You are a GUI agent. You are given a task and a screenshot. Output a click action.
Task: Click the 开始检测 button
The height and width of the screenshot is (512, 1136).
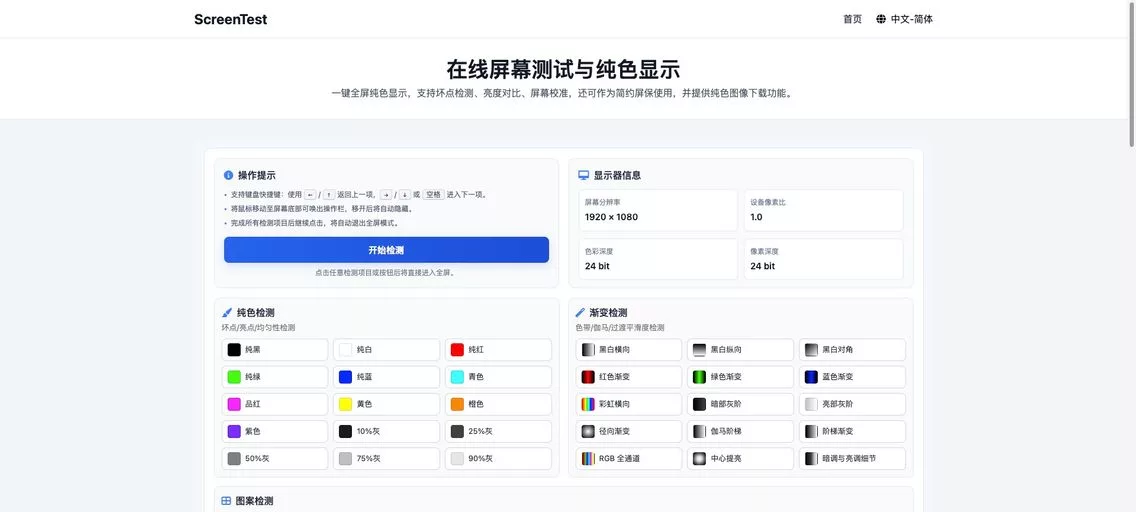pyautogui.click(x=386, y=250)
